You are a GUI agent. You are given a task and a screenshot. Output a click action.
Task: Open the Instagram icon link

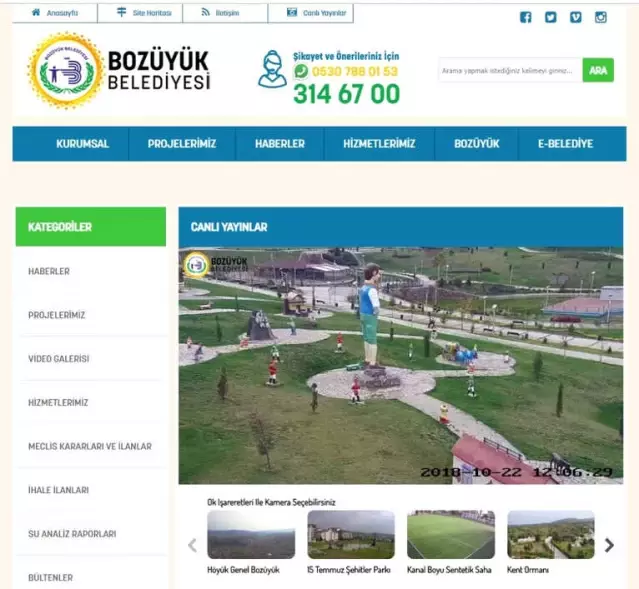point(601,17)
